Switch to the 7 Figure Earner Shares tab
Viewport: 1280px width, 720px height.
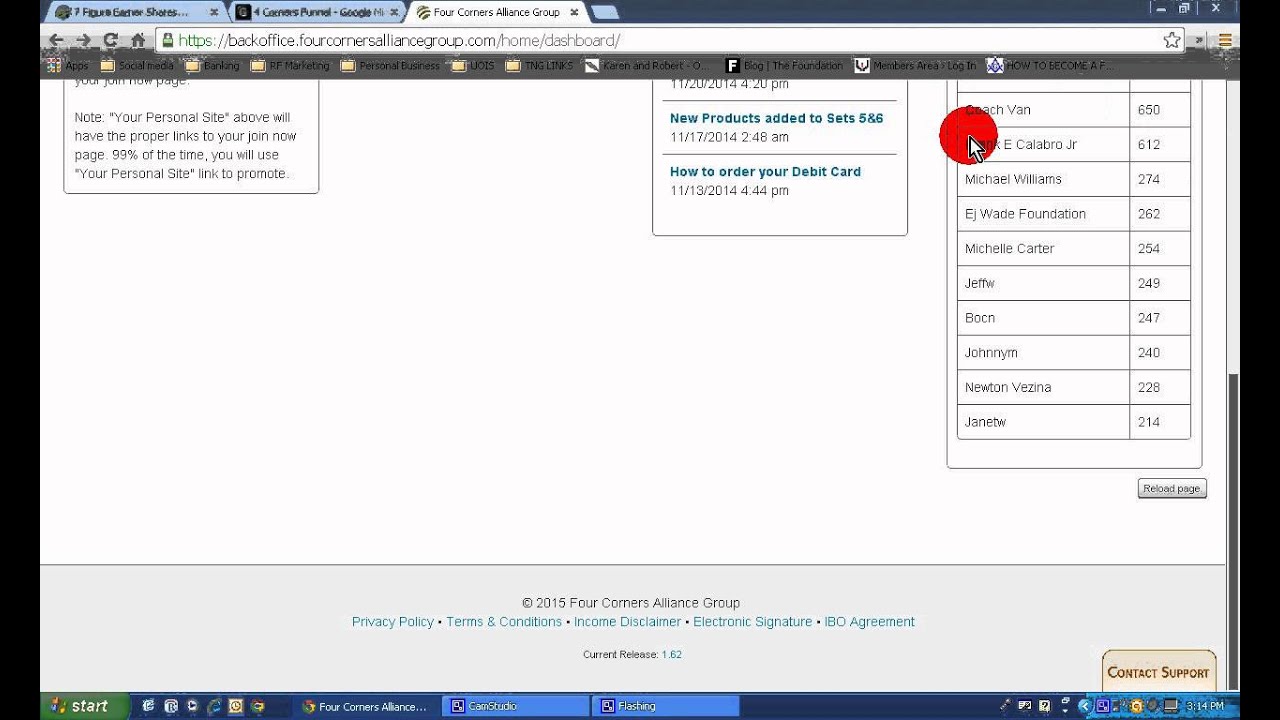pyautogui.click(x=130, y=13)
